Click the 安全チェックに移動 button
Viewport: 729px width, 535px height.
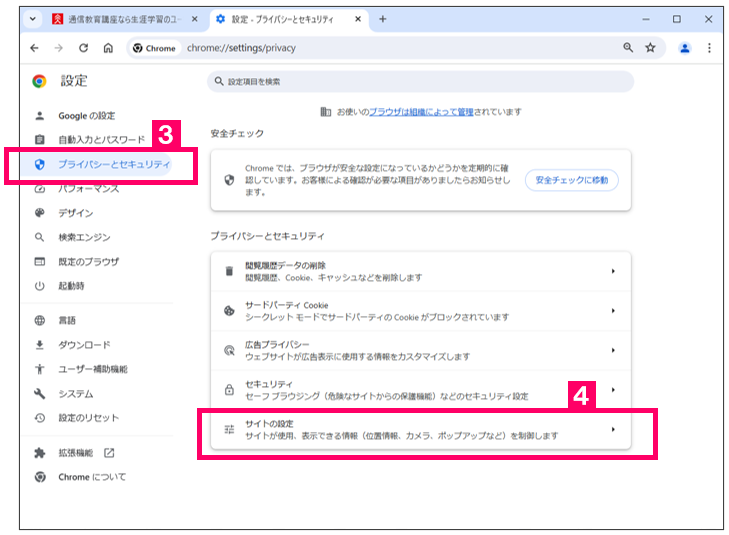572,180
